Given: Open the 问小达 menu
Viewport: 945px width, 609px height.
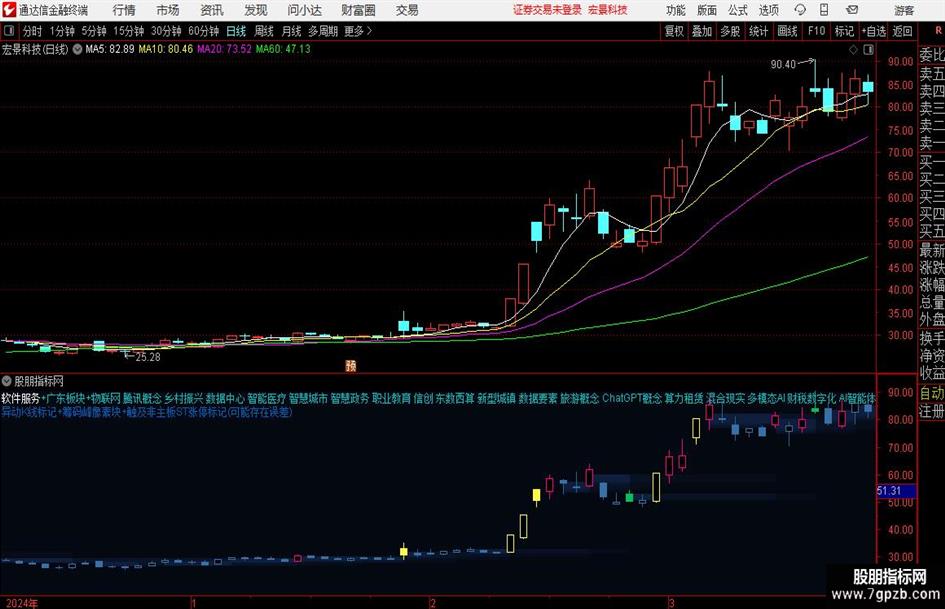Looking at the screenshot, I should tap(304, 10).
